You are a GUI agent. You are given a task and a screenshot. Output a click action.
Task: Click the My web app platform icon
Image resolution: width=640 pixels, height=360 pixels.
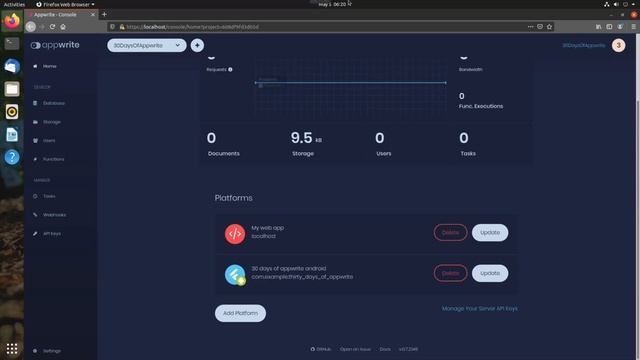pos(235,233)
